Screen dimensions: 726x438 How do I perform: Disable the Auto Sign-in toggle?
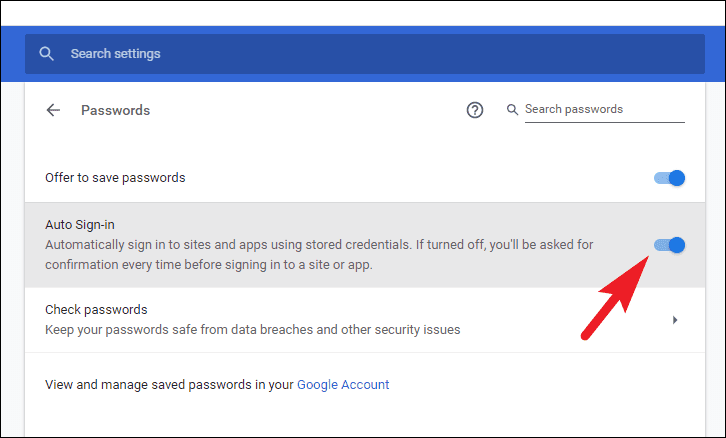670,244
